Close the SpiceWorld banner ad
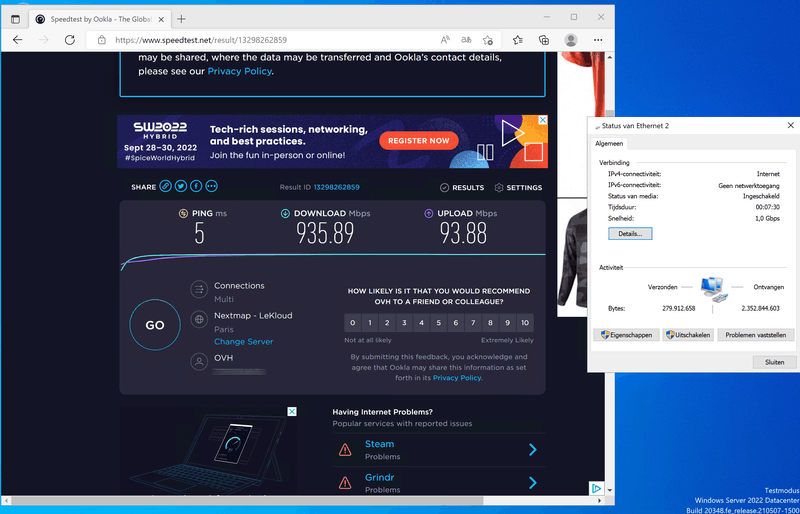 (x=543, y=119)
